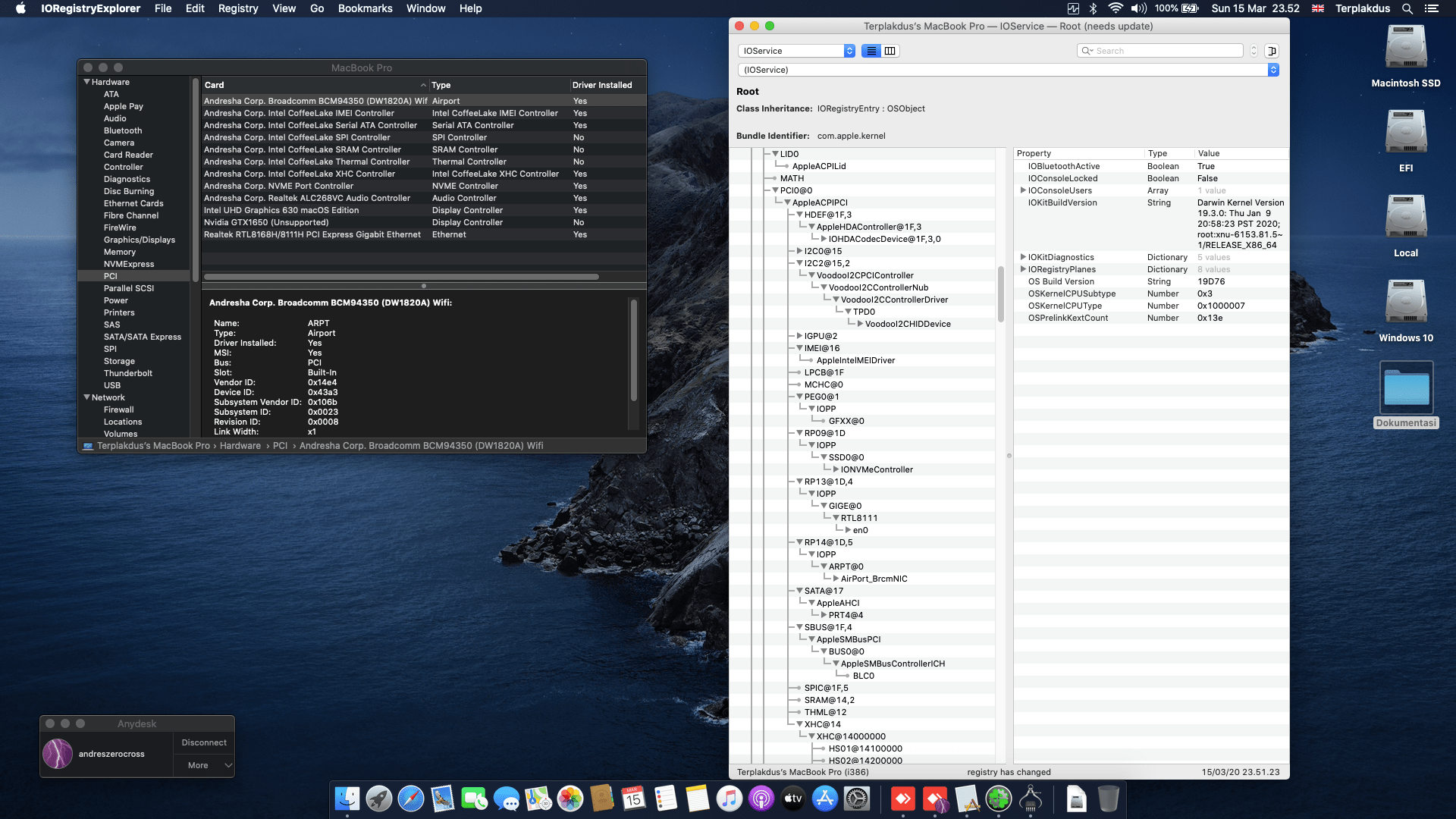Select the VoodooI2CHIDDevice entry
The height and width of the screenshot is (819, 1456).
pyautogui.click(x=908, y=324)
